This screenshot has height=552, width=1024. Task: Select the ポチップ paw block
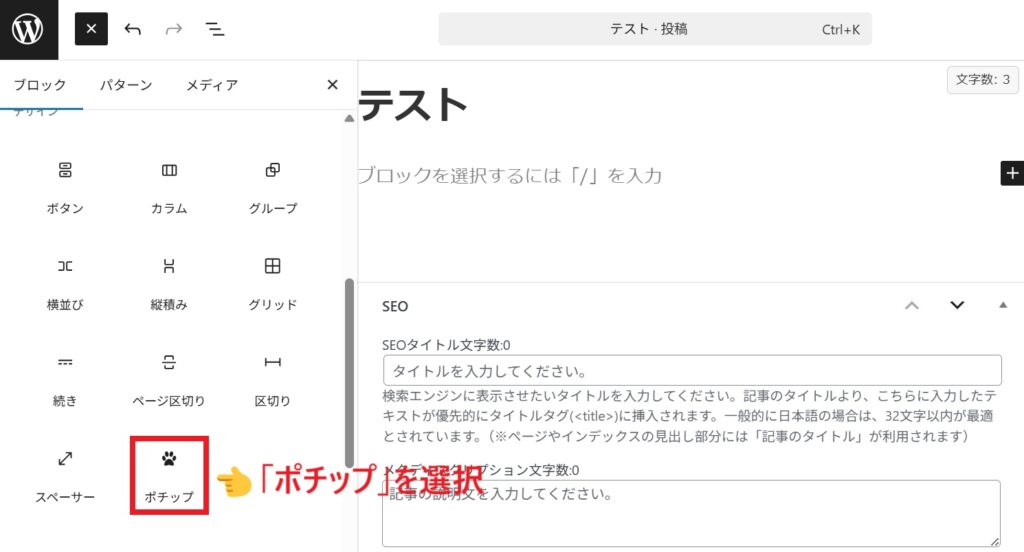(x=169, y=476)
